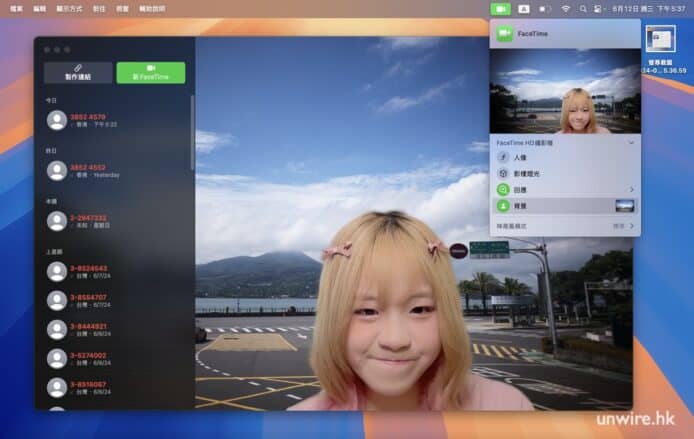Click avatar of contact 3852 4579

(56, 120)
